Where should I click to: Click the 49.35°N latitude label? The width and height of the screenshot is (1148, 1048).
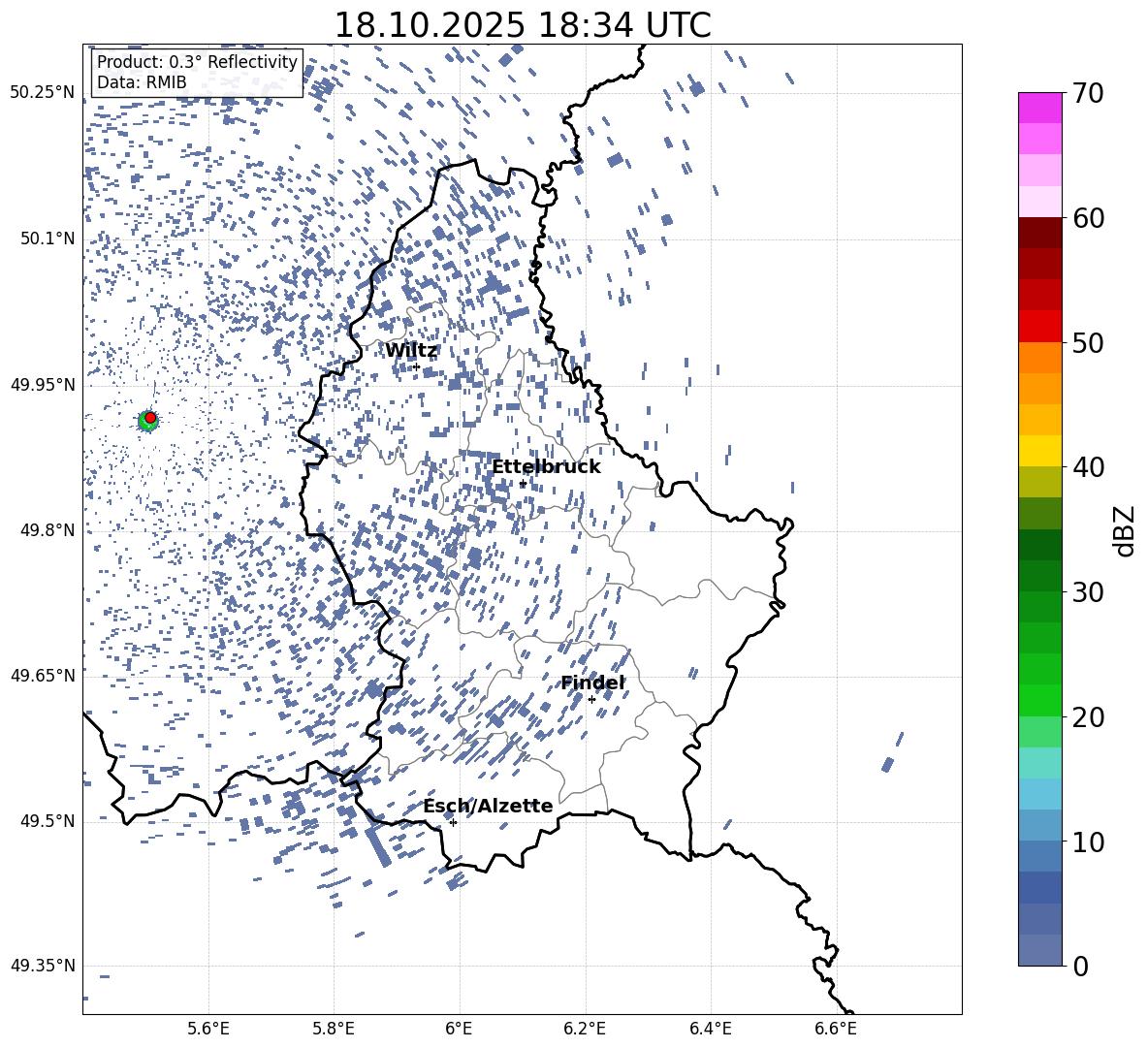[43, 966]
